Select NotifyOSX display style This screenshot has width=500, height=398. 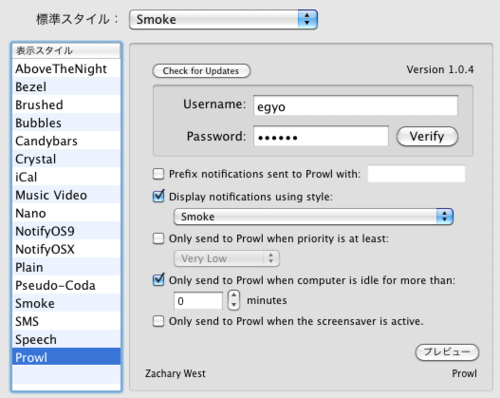(x=66, y=249)
